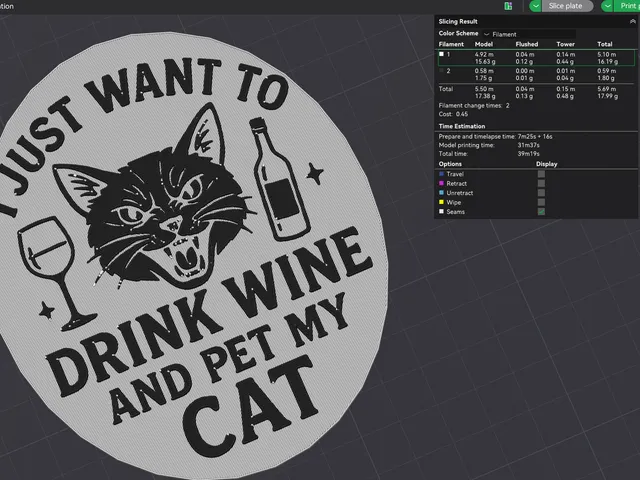This screenshot has width=640, height=480.
Task: Click the 4.92 m model length value
Action: tap(484, 54)
